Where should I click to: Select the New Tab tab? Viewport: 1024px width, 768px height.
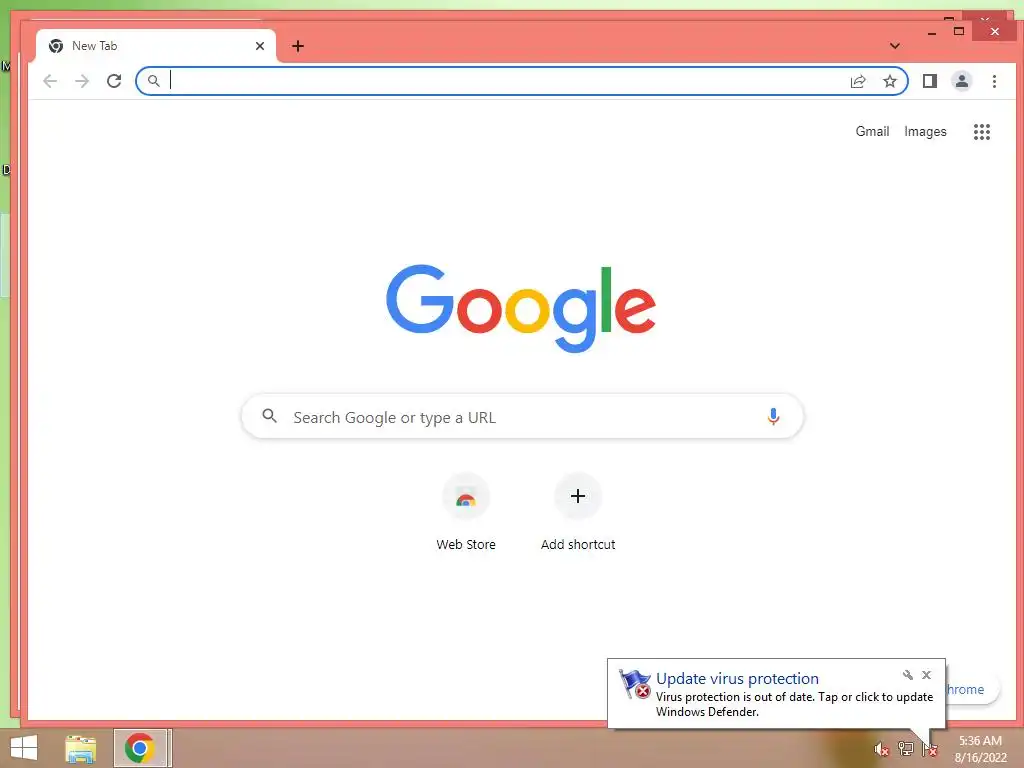coord(155,46)
